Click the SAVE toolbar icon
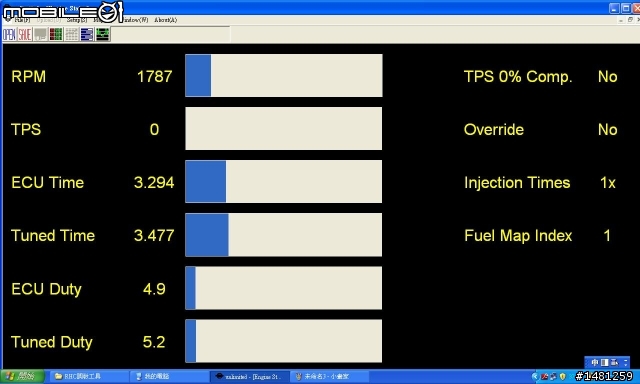This screenshot has height=384, width=640. pos(24,35)
